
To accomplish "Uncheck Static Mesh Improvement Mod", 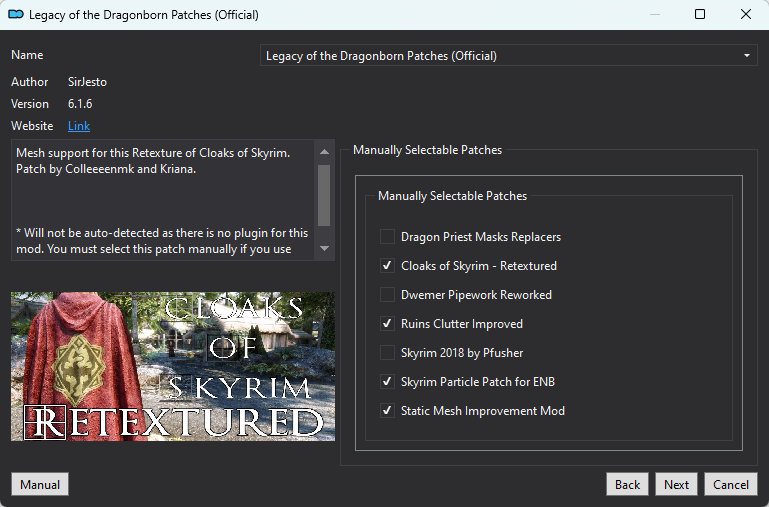I will click(x=387, y=410).
